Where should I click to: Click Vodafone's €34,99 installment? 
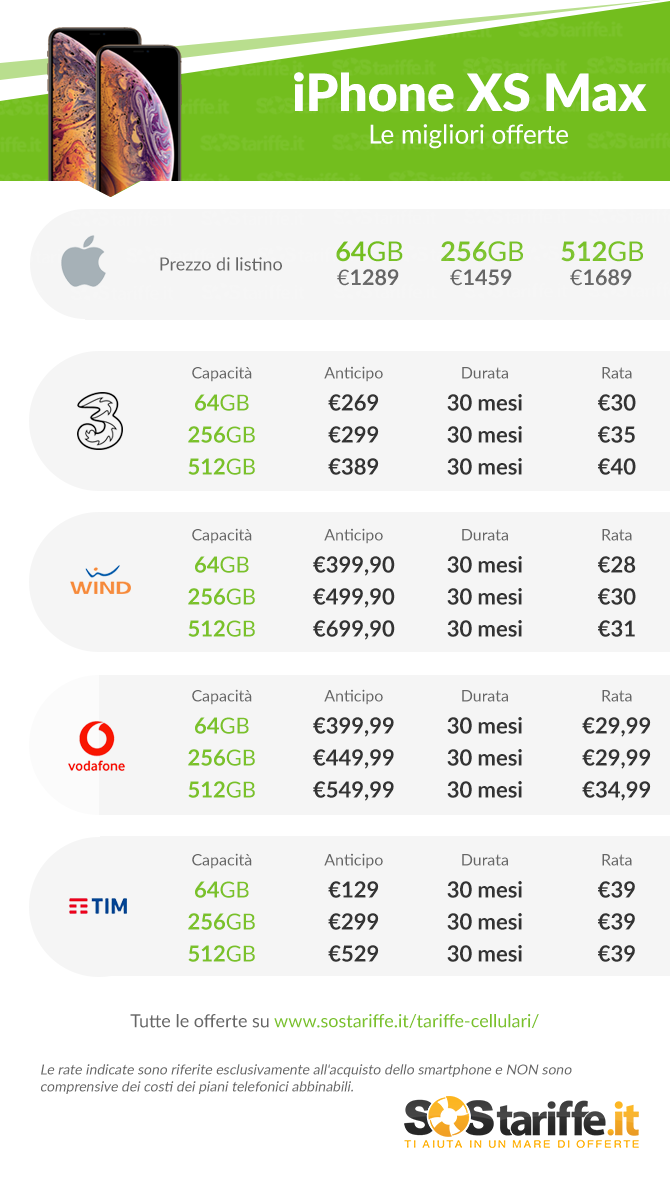point(616,789)
